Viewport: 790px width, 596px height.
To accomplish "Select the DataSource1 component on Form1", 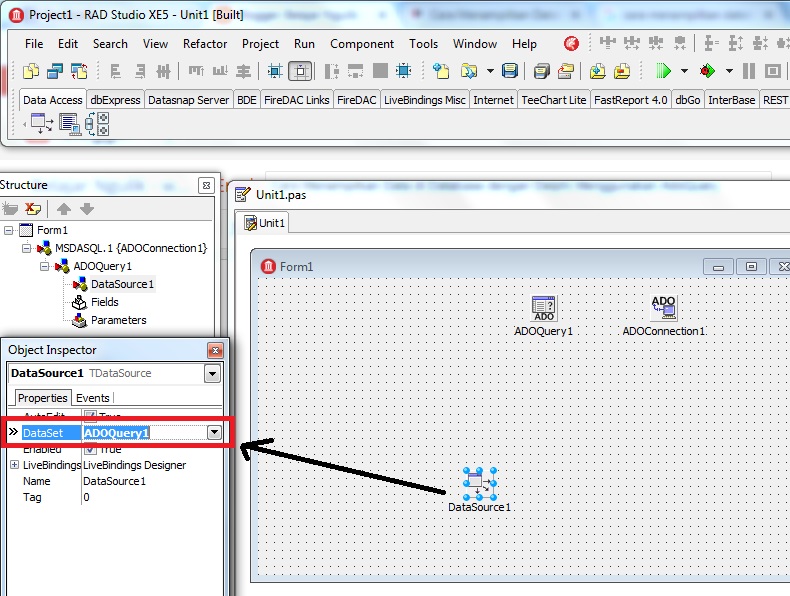I will point(480,483).
